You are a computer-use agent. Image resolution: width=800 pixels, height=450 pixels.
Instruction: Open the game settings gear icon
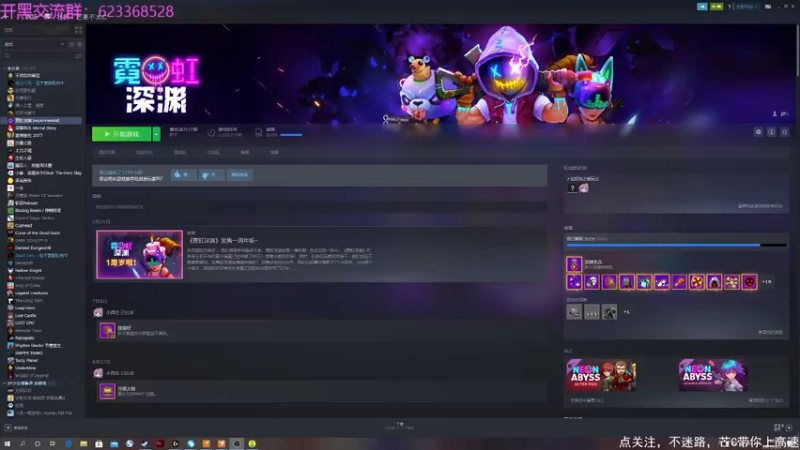point(758,132)
